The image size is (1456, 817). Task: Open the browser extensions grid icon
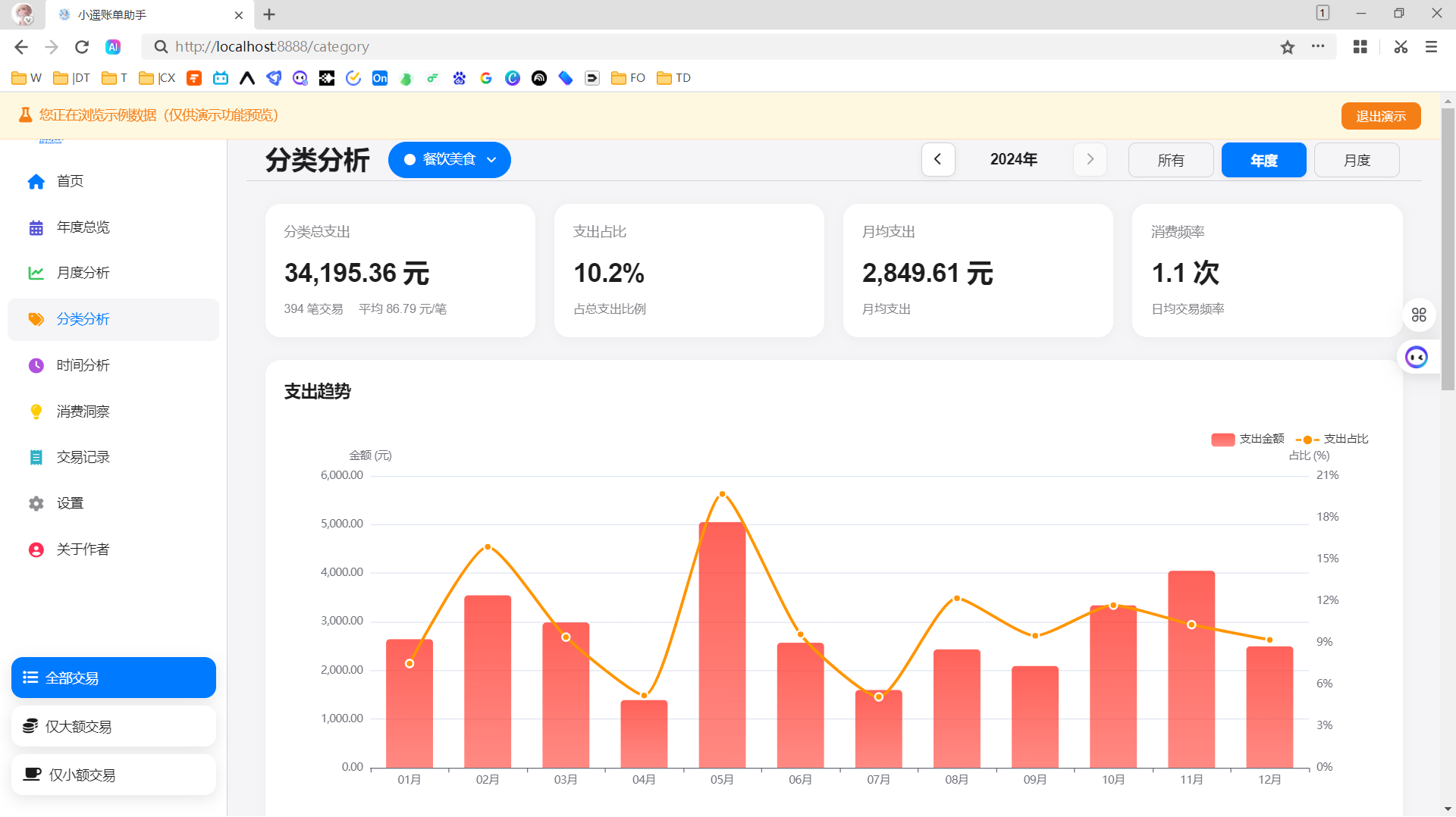point(1360,47)
